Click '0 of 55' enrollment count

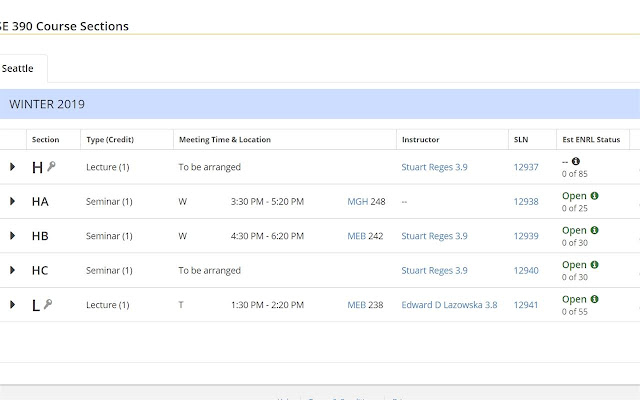point(575,312)
